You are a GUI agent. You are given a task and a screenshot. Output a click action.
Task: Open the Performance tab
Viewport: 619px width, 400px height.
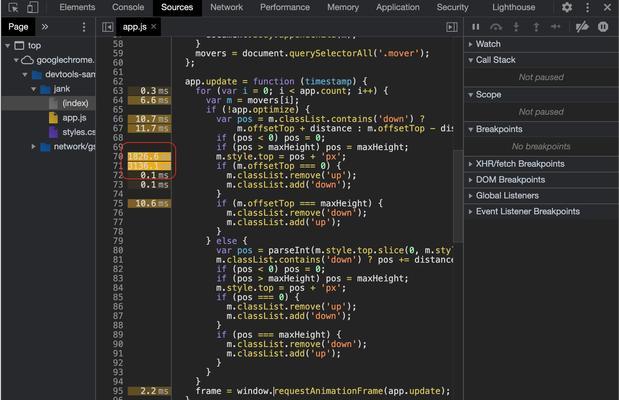tap(285, 7)
